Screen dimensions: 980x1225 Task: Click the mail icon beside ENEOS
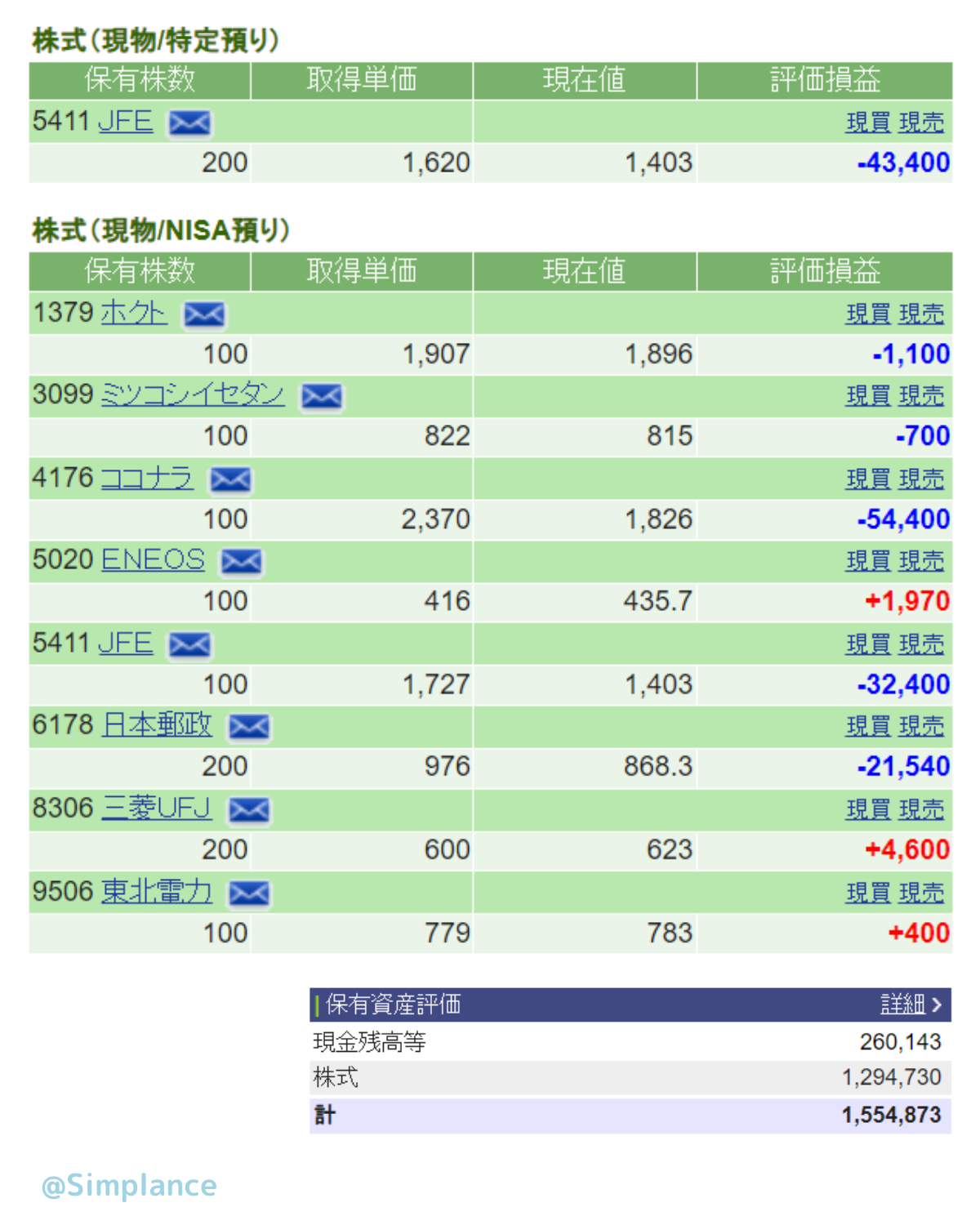click(242, 562)
